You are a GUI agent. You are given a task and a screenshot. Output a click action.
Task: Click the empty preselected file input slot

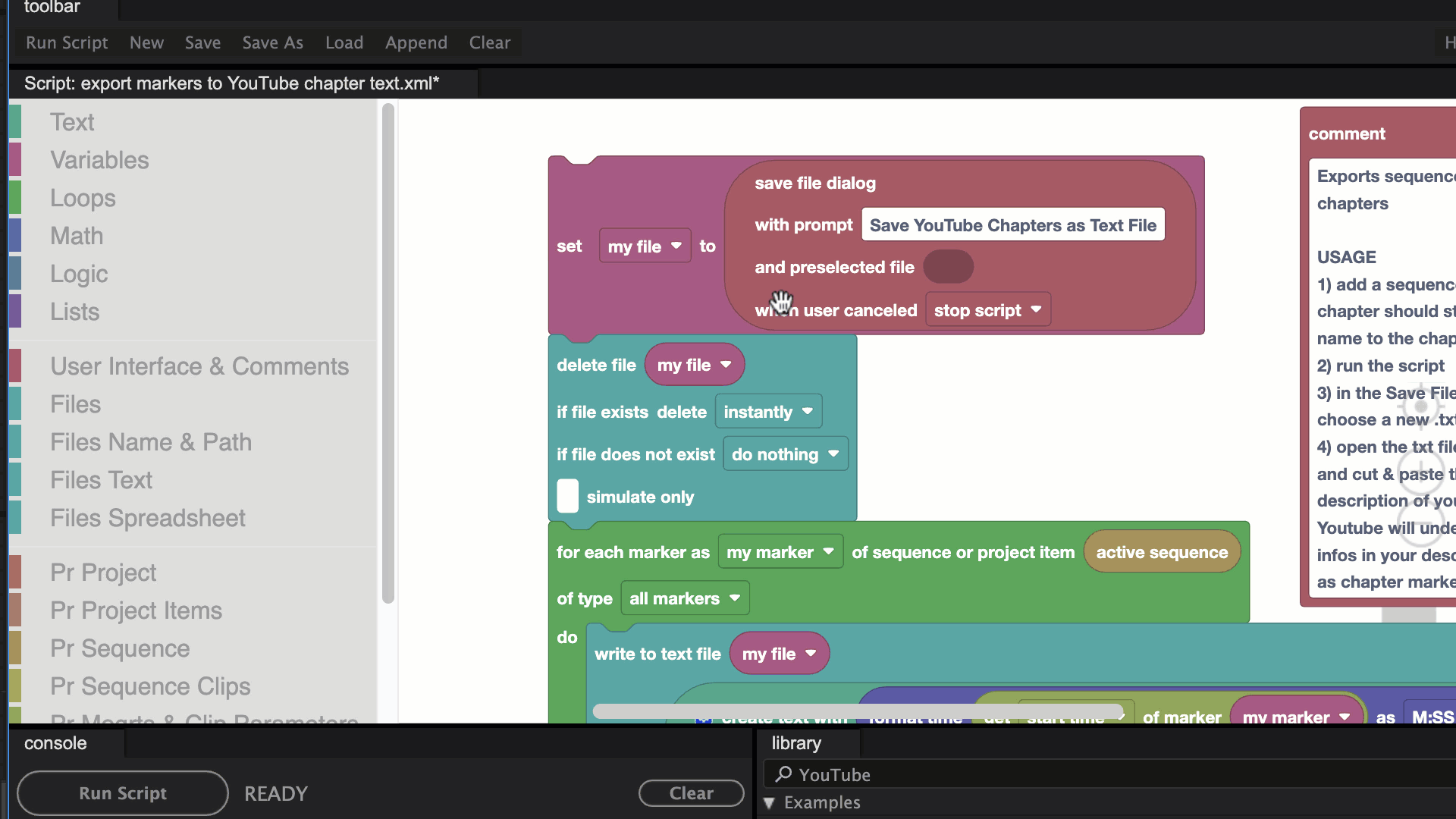pos(948,267)
